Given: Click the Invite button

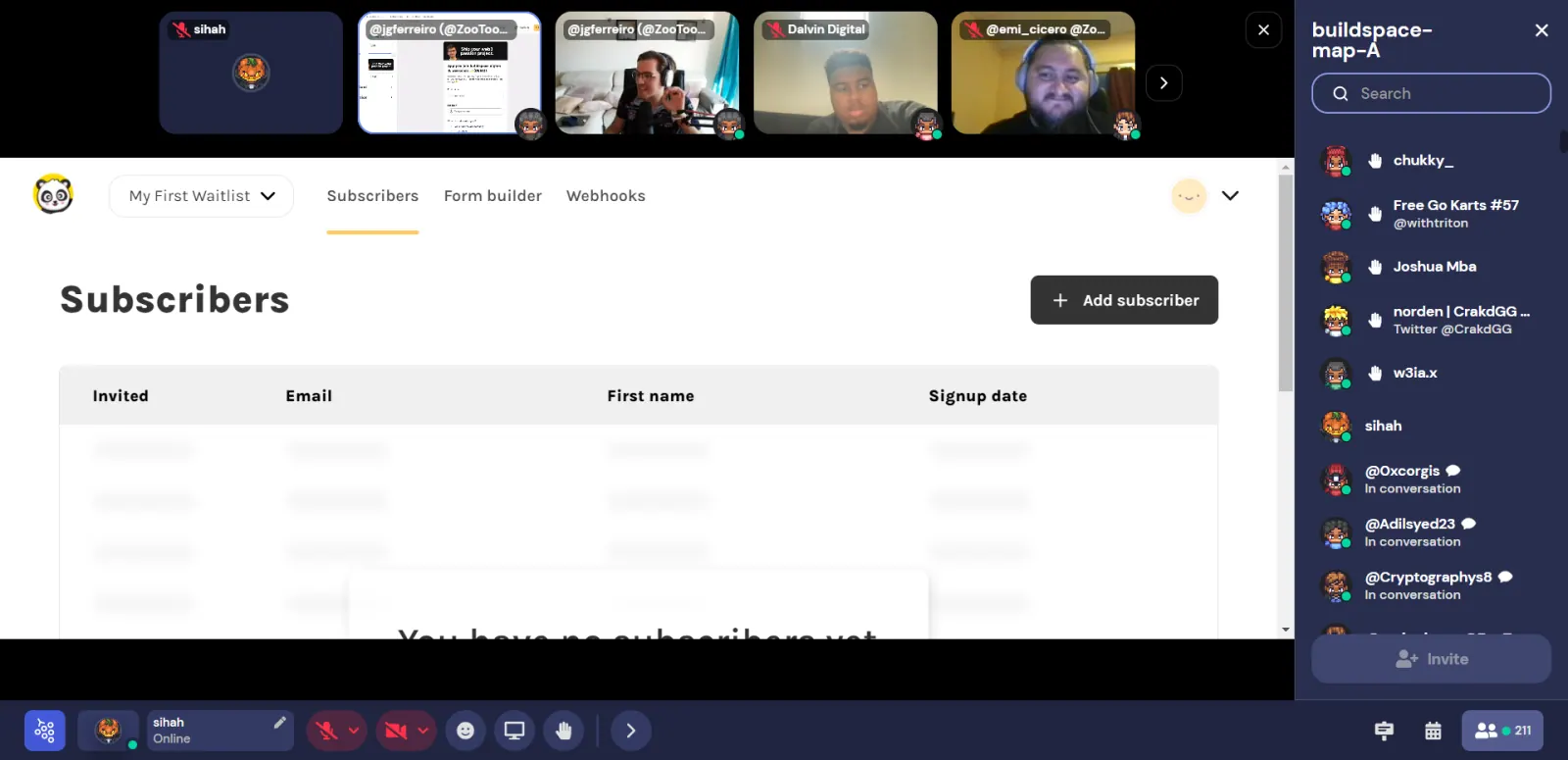Looking at the screenshot, I should [x=1431, y=659].
